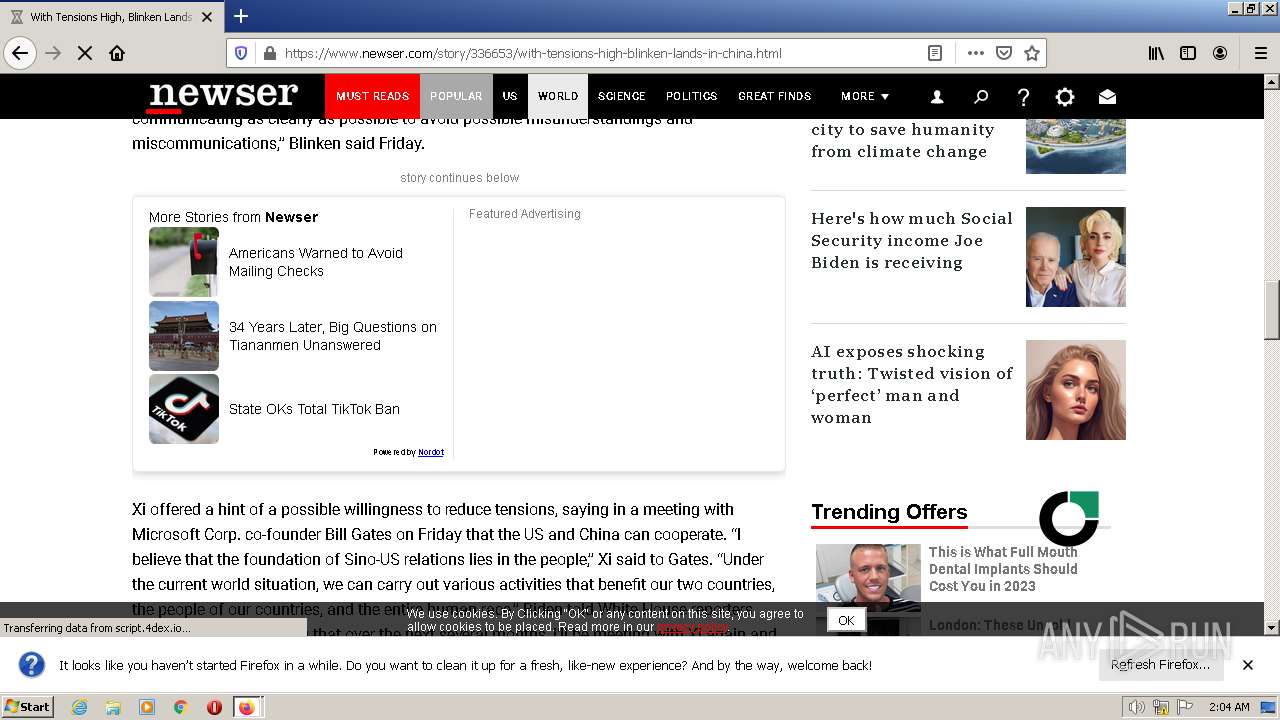Click the AI woman portrait thumbnail

tap(1076, 390)
